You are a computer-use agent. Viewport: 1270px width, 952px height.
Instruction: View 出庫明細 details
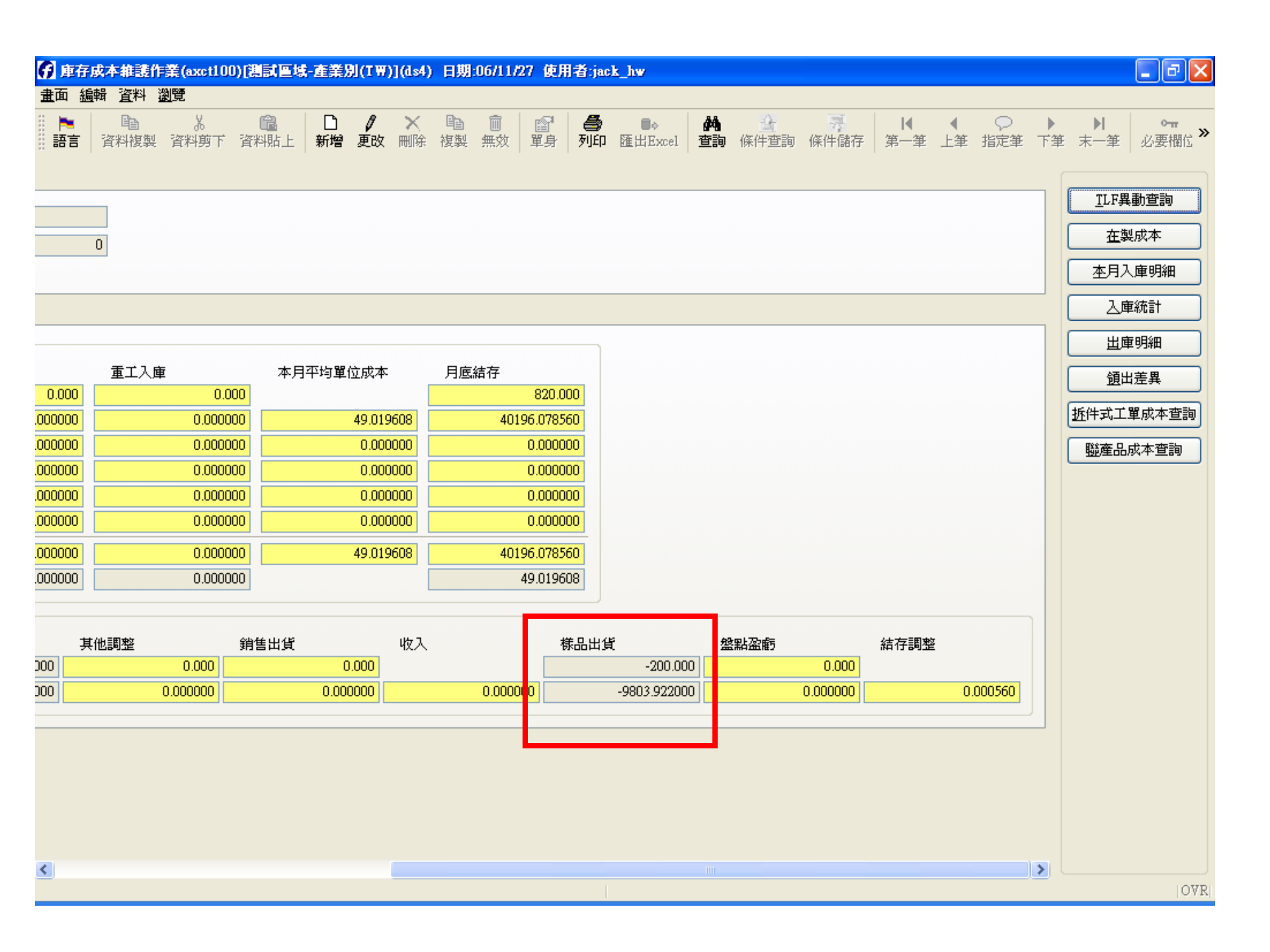tap(1134, 342)
